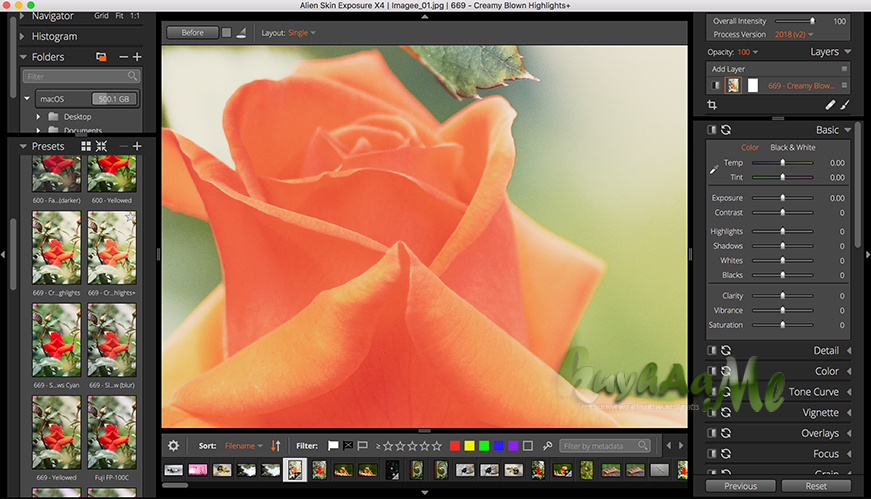Switch Presets to grid thumbnail view
This screenshot has height=499, width=871.
86,146
